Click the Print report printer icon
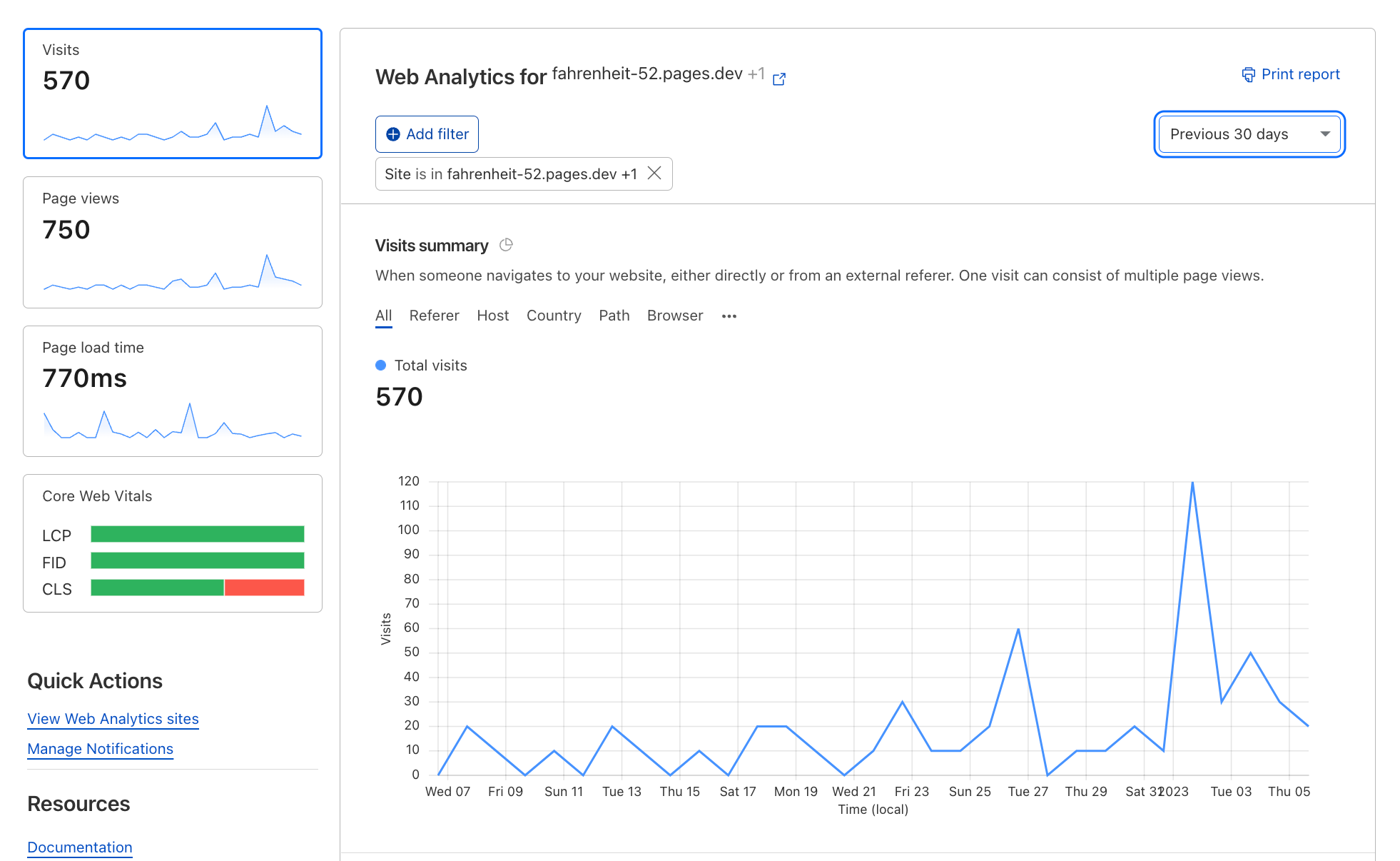Image resolution: width=1400 pixels, height=861 pixels. [1248, 74]
